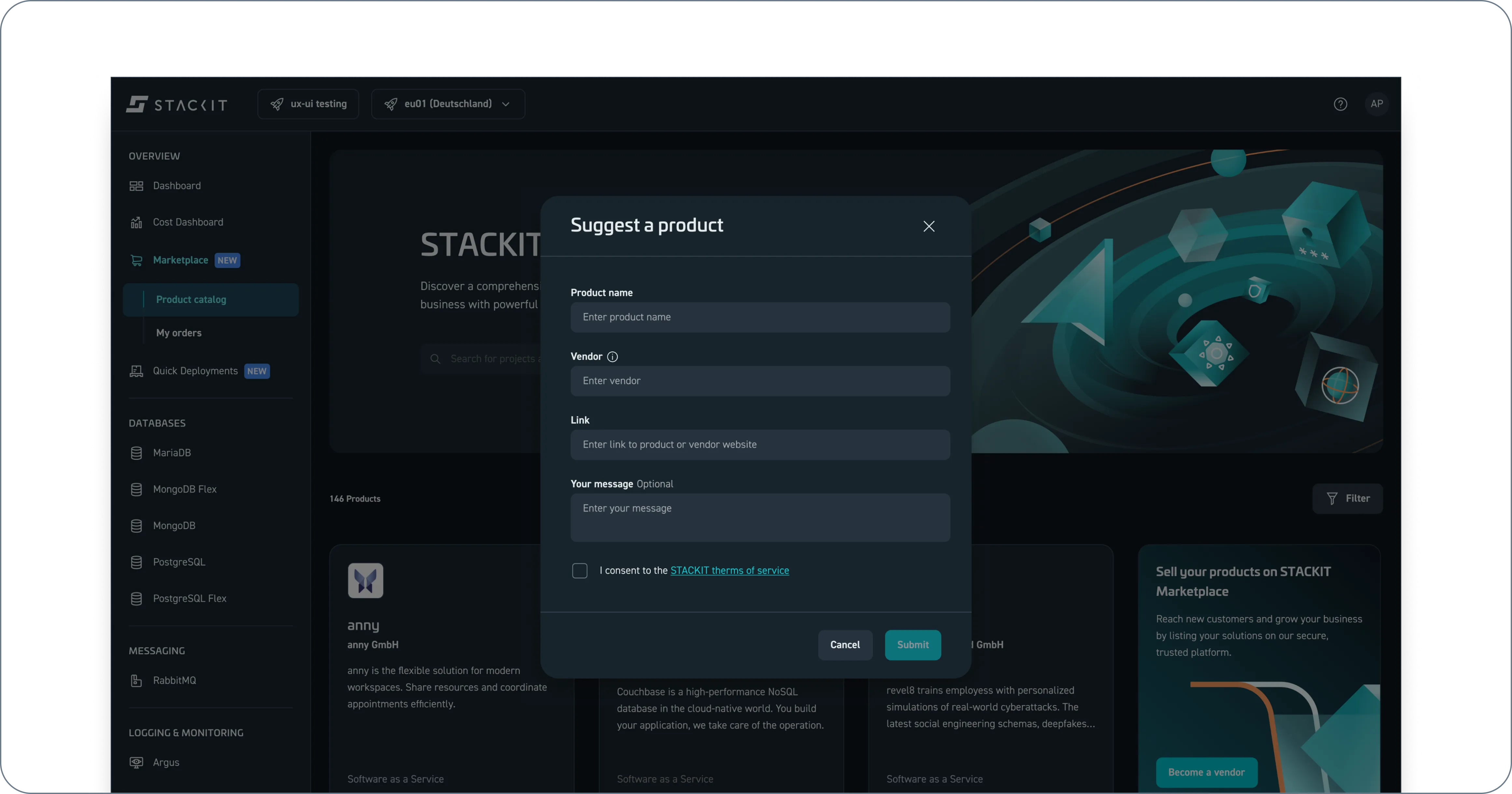This screenshot has width=1512, height=794.
Task: Open the AP user avatar menu
Action: click(1377, 104)
